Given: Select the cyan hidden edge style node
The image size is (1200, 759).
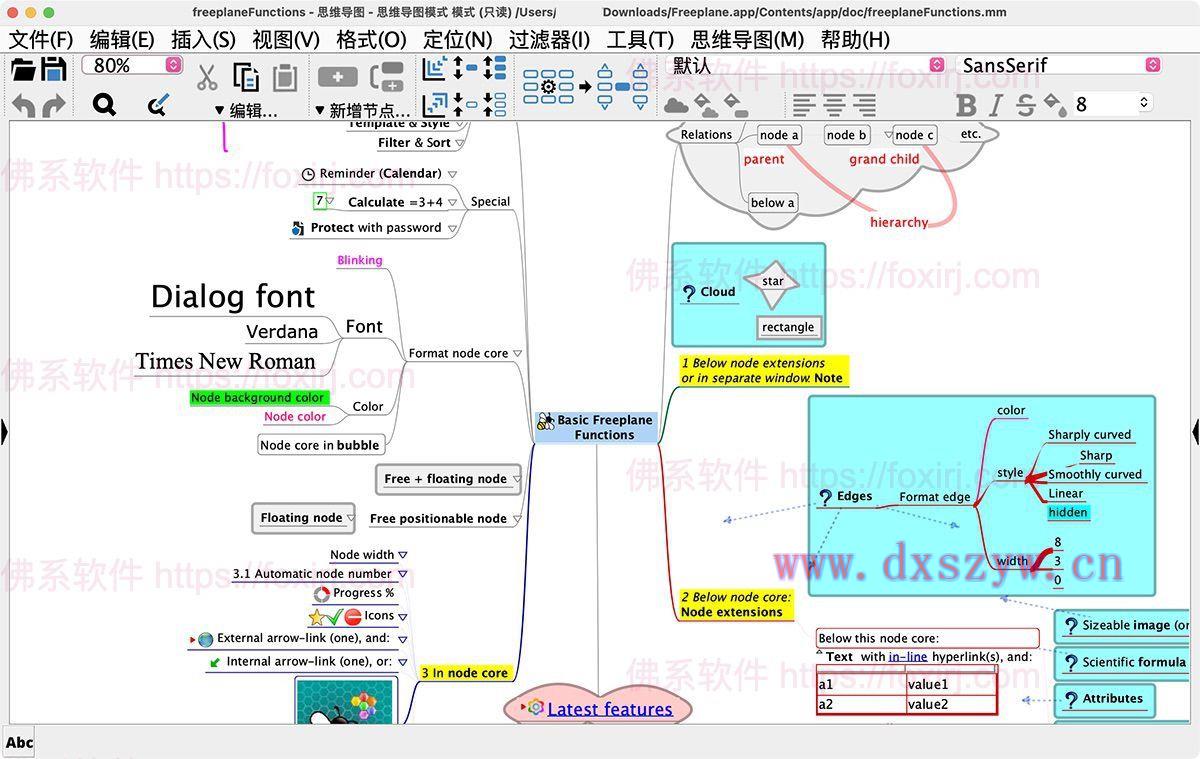Looking at the screenshot, I should tap(1068, 513).
